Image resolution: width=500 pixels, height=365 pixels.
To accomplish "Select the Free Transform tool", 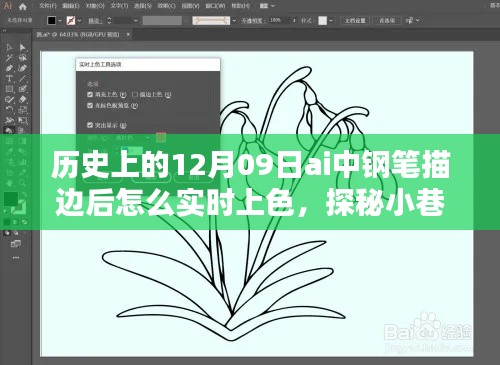I will (x=22, y=120).
